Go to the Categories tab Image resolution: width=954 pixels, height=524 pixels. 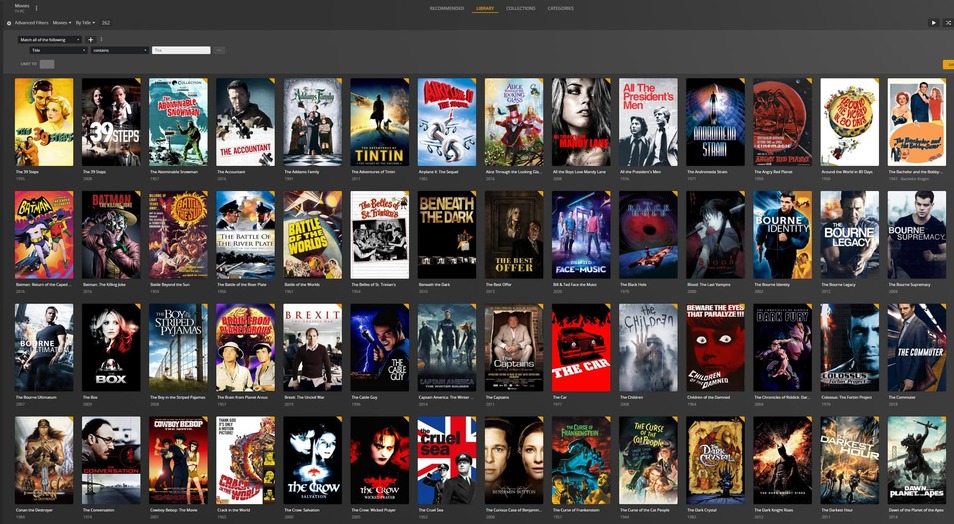pyautogui.click(x=560, y=9)
